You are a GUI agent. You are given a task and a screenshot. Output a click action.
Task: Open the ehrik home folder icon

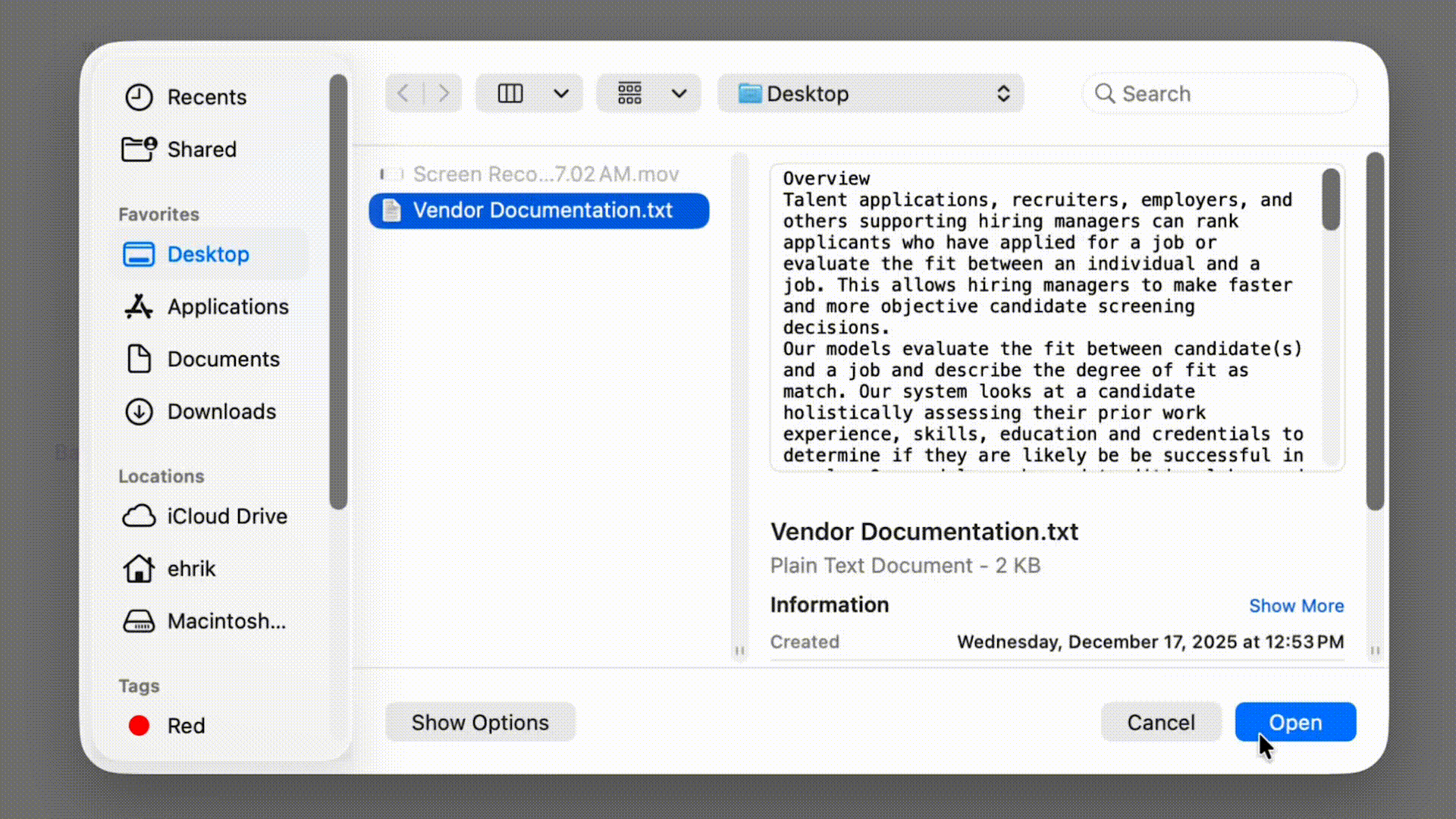pyautogui.click(x=139, y=569)
